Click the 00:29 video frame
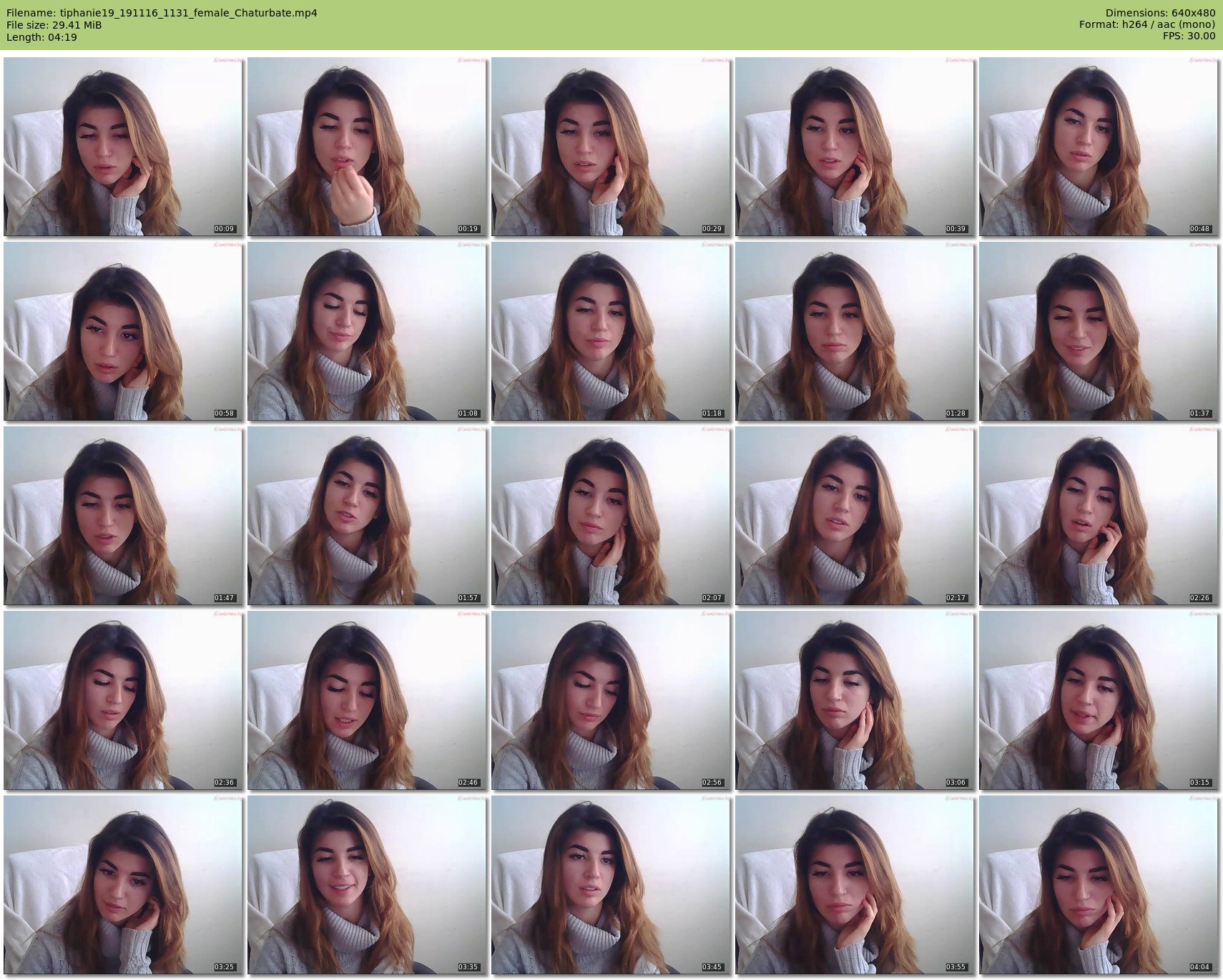 (611, 147)
